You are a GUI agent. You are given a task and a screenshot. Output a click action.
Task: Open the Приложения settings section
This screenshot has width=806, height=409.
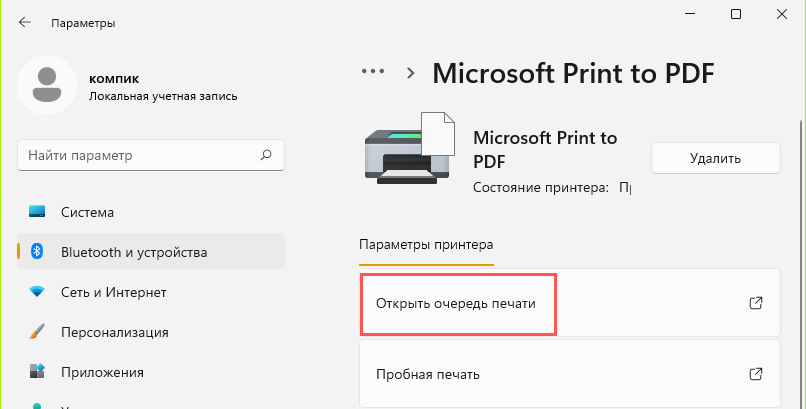click(101, 372)
